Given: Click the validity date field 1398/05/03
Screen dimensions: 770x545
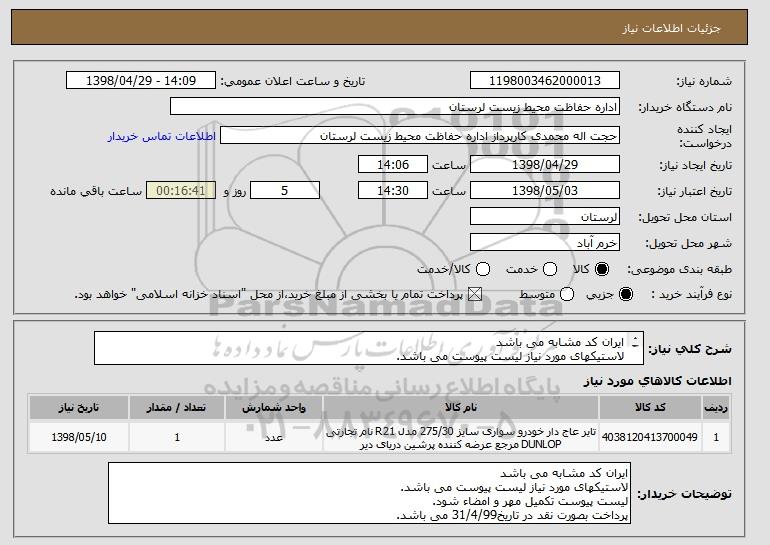Looking at the screenshot, I should pyautogui.click(x=545, y=191).
